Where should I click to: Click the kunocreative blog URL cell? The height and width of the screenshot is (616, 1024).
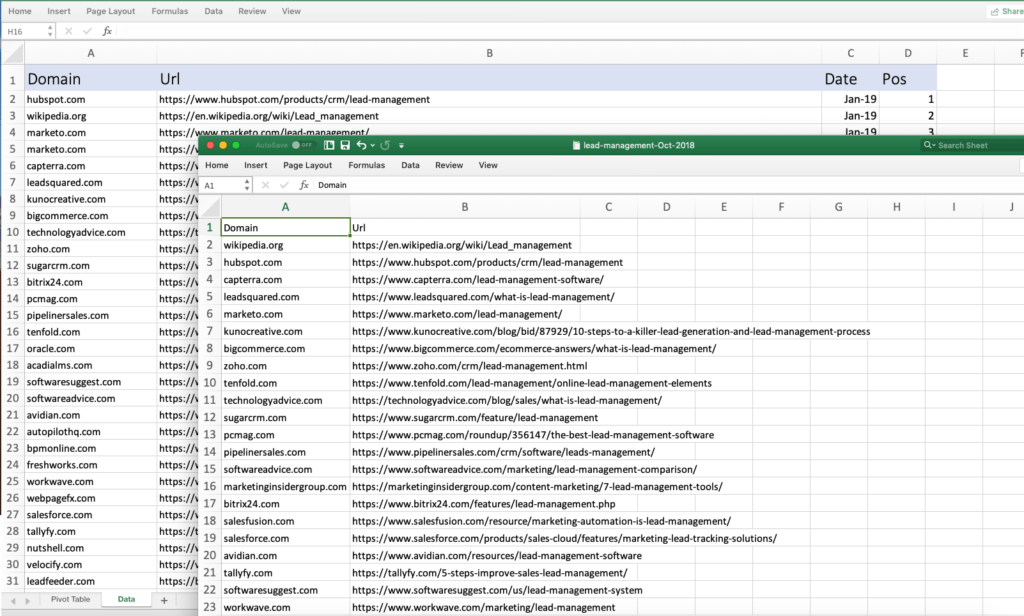(x=611, y=331)
